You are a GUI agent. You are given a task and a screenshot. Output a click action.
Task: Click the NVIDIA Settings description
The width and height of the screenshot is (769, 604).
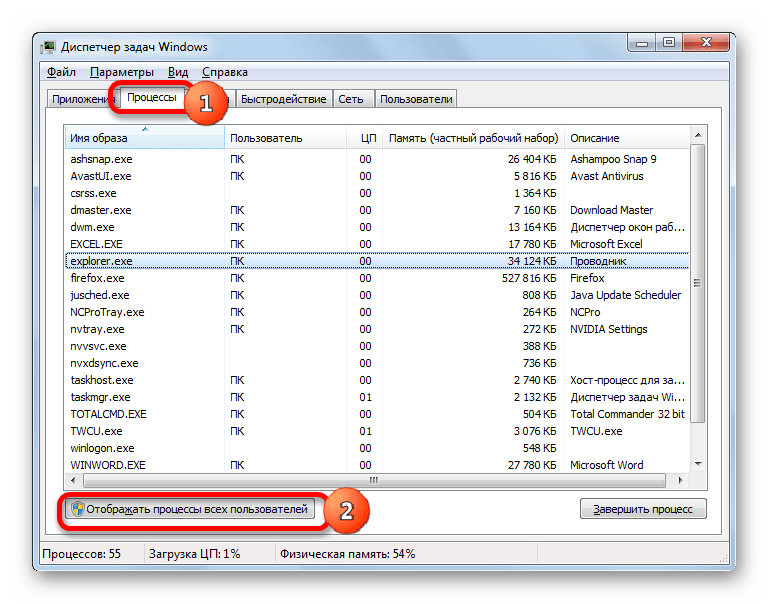click(x=609, y=329)
